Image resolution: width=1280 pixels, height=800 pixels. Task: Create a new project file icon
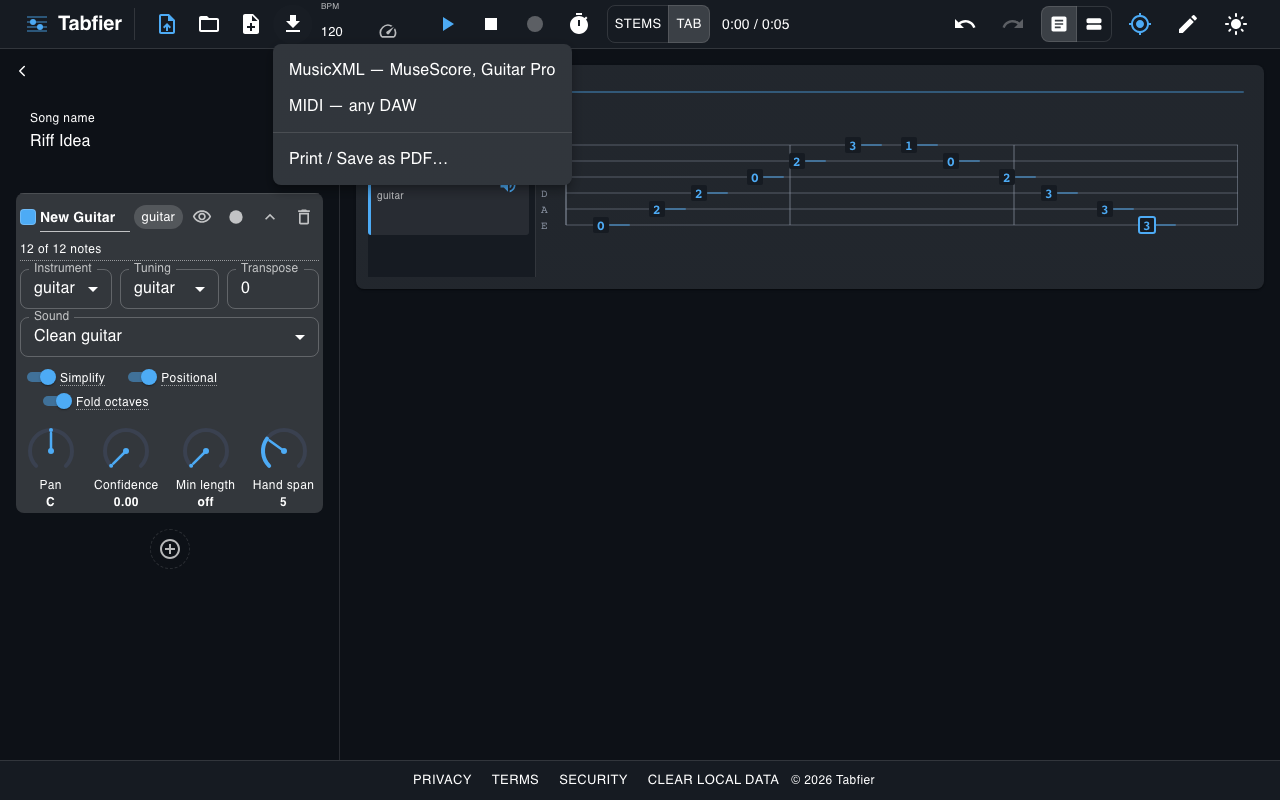click(251, 24)
